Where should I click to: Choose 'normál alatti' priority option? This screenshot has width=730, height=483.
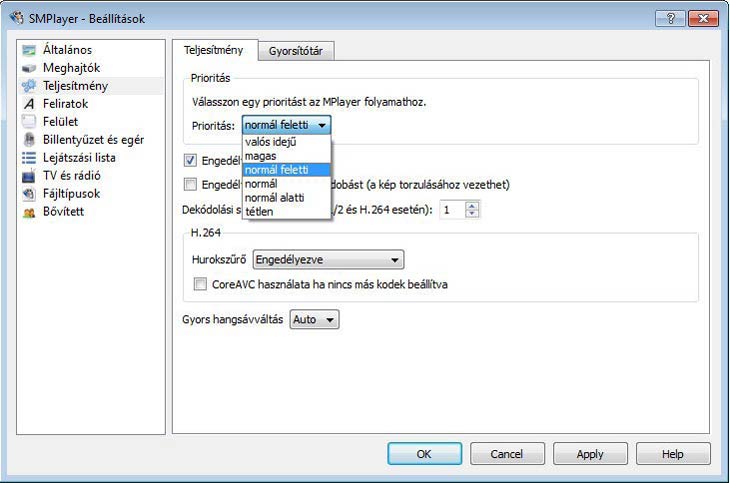point(287,197)
